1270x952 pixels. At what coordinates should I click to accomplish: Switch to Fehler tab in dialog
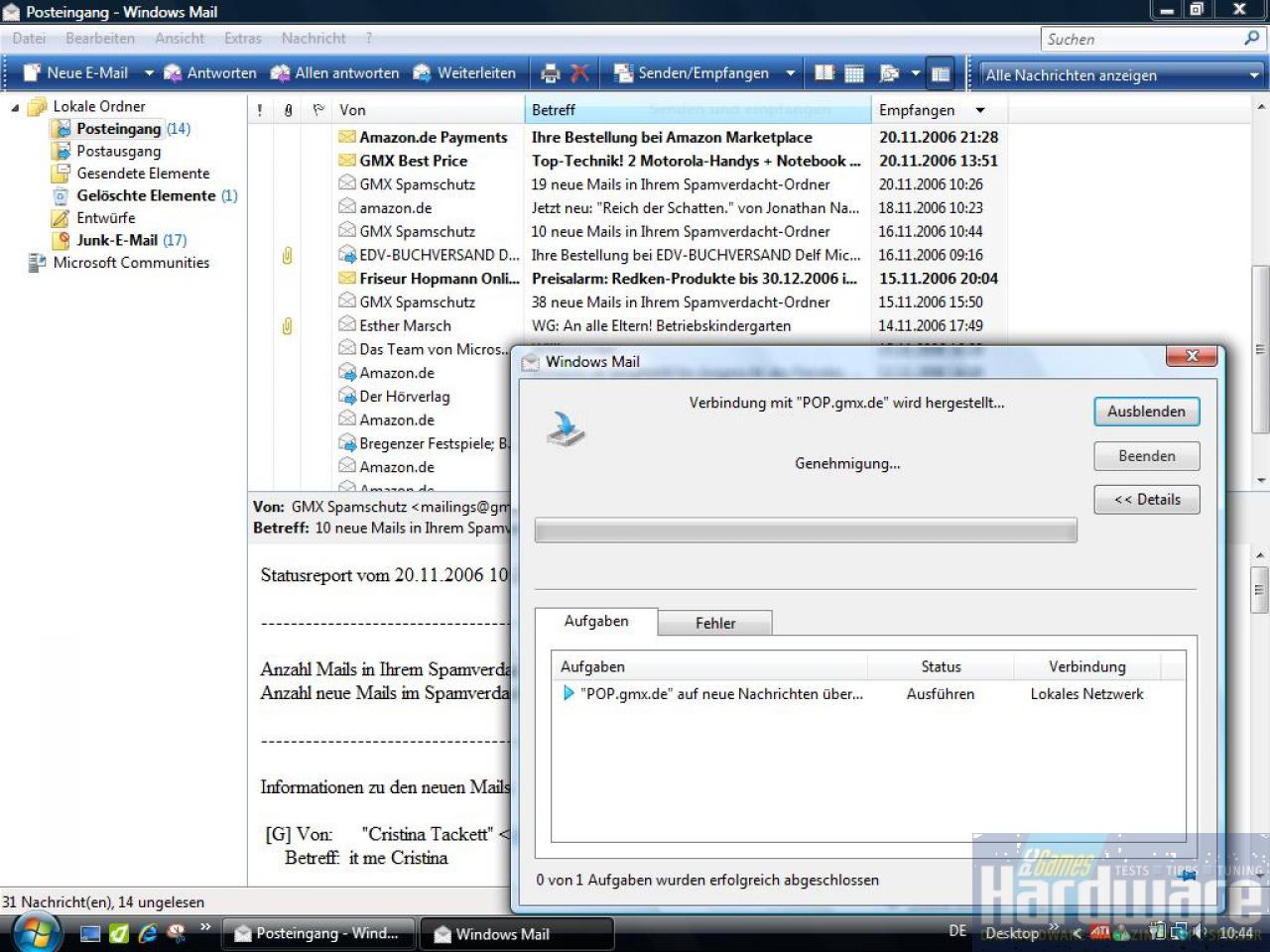tap(715, 623)
